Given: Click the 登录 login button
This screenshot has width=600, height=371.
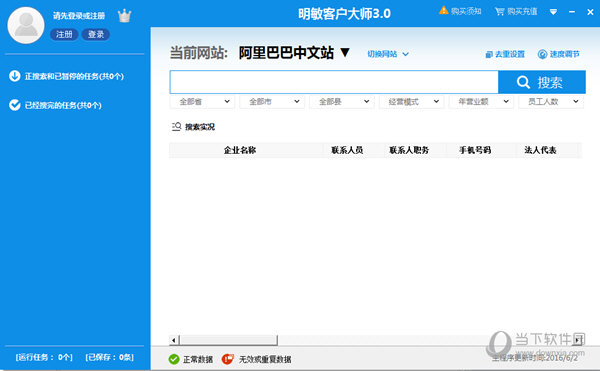Looking at the screenshot, I should [x=96, y=34].
